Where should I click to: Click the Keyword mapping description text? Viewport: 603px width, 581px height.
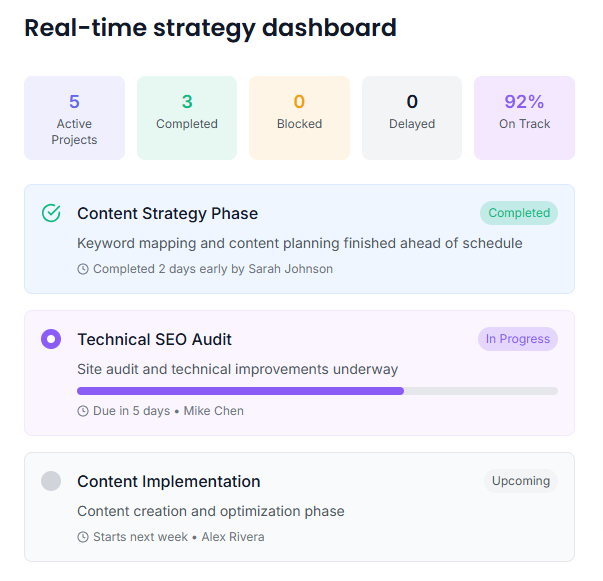coord(299,243)
